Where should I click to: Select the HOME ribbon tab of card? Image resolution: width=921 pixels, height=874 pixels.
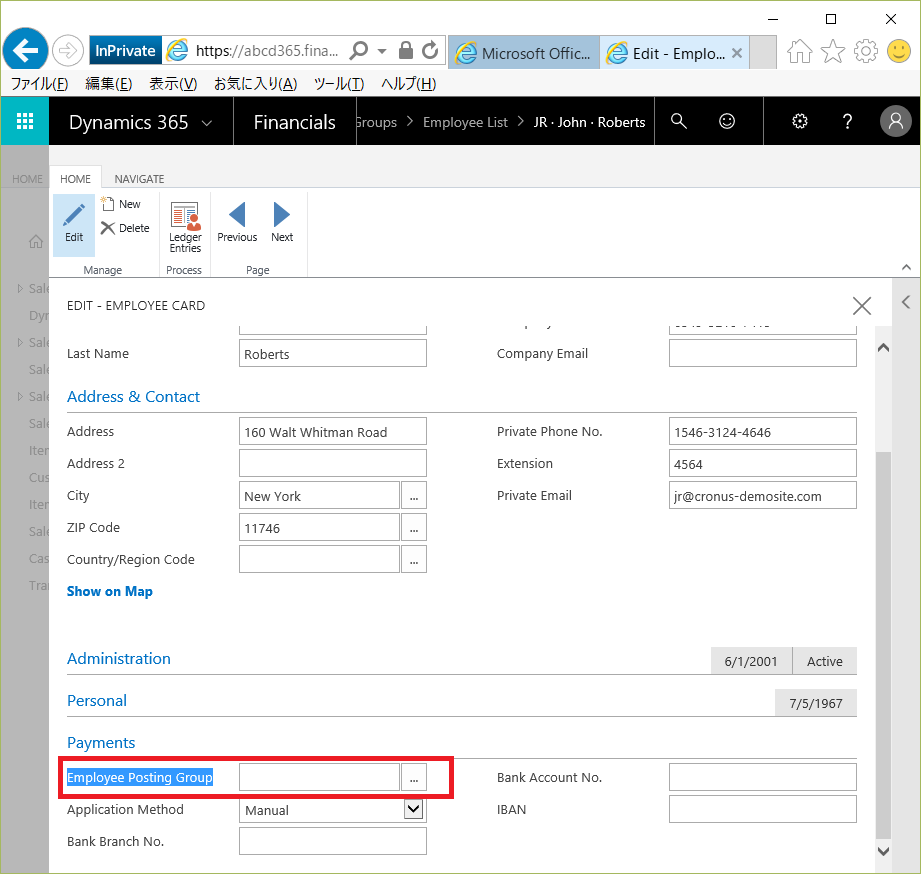[x=75, y=179]
